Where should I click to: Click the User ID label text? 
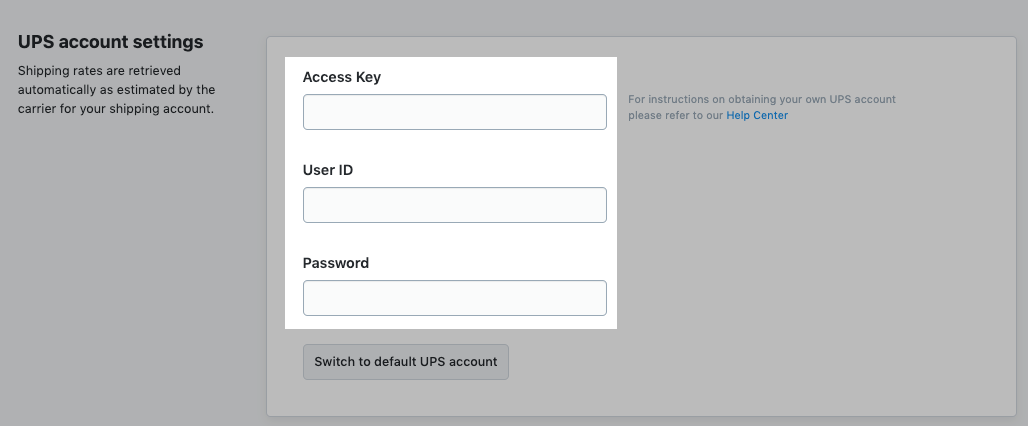point(328,170)
